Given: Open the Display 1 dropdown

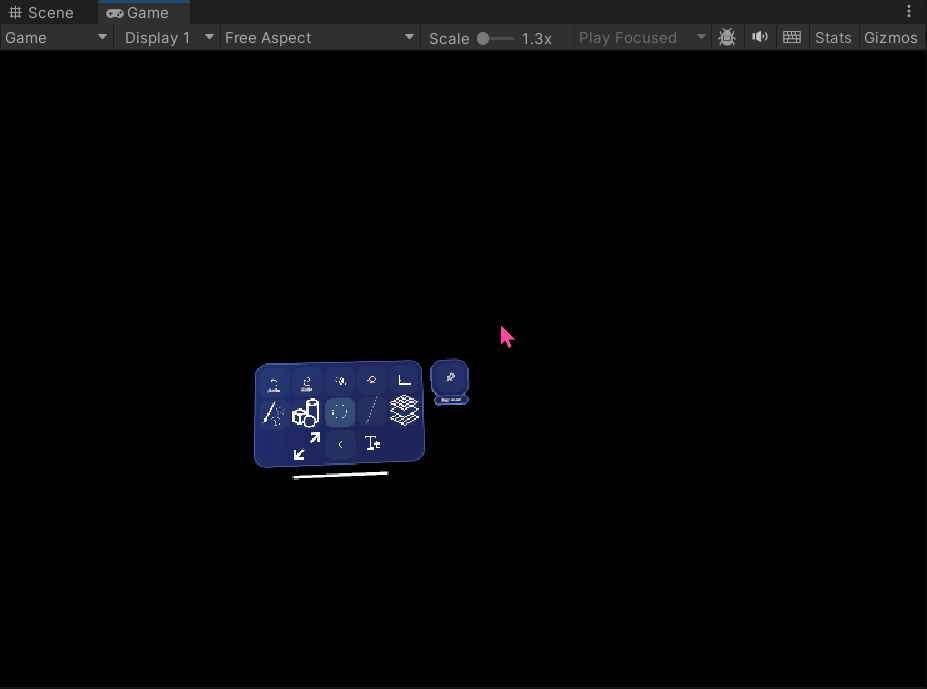Looking at the screenshot, I should (168, 38).
